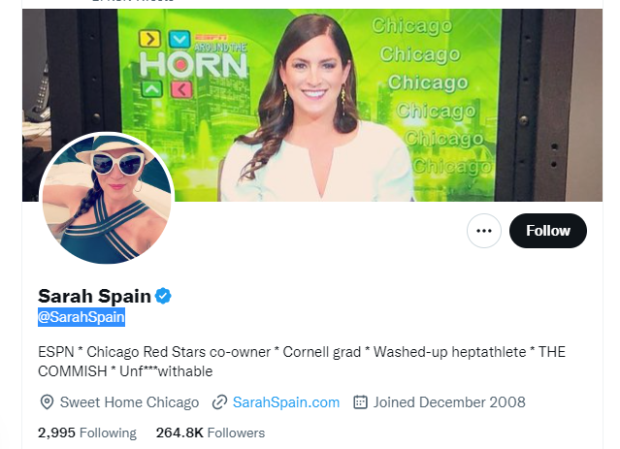Click the chain link icon beside SarahSpain.com
This screenshot has width=620, height=449.
219,402
